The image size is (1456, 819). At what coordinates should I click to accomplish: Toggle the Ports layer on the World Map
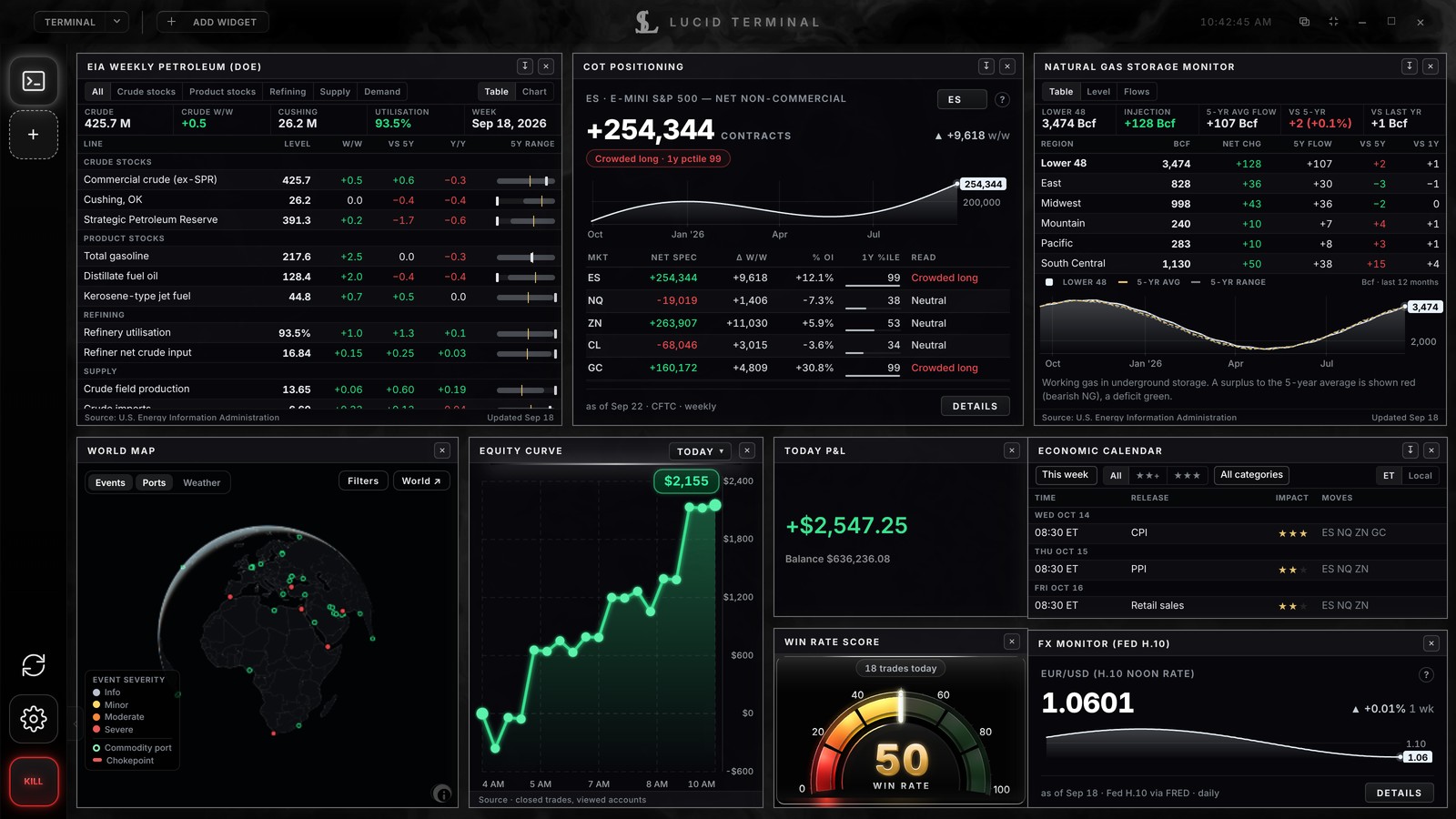point(154,482)
